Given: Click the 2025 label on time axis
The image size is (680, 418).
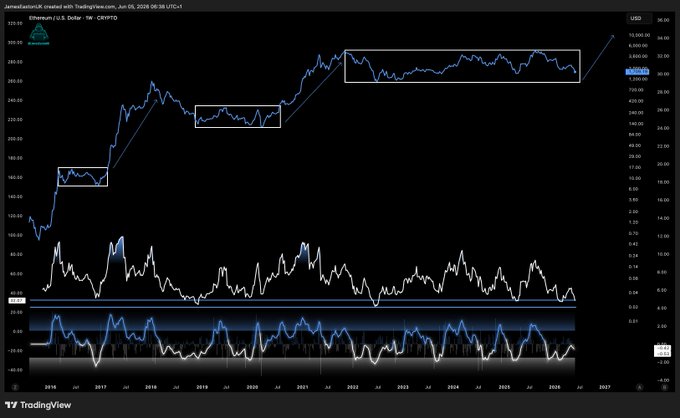Looking at the screenshot, I should click(504, 387).
